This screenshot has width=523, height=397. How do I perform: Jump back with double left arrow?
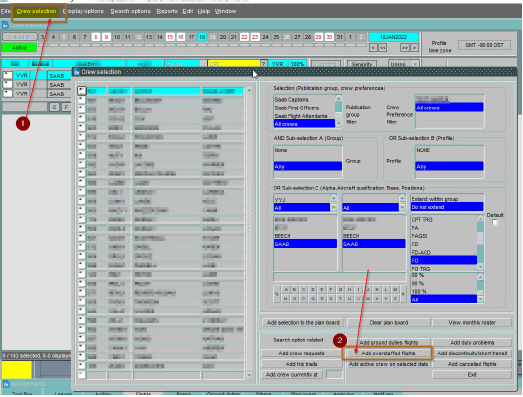[x=383, y=48]
